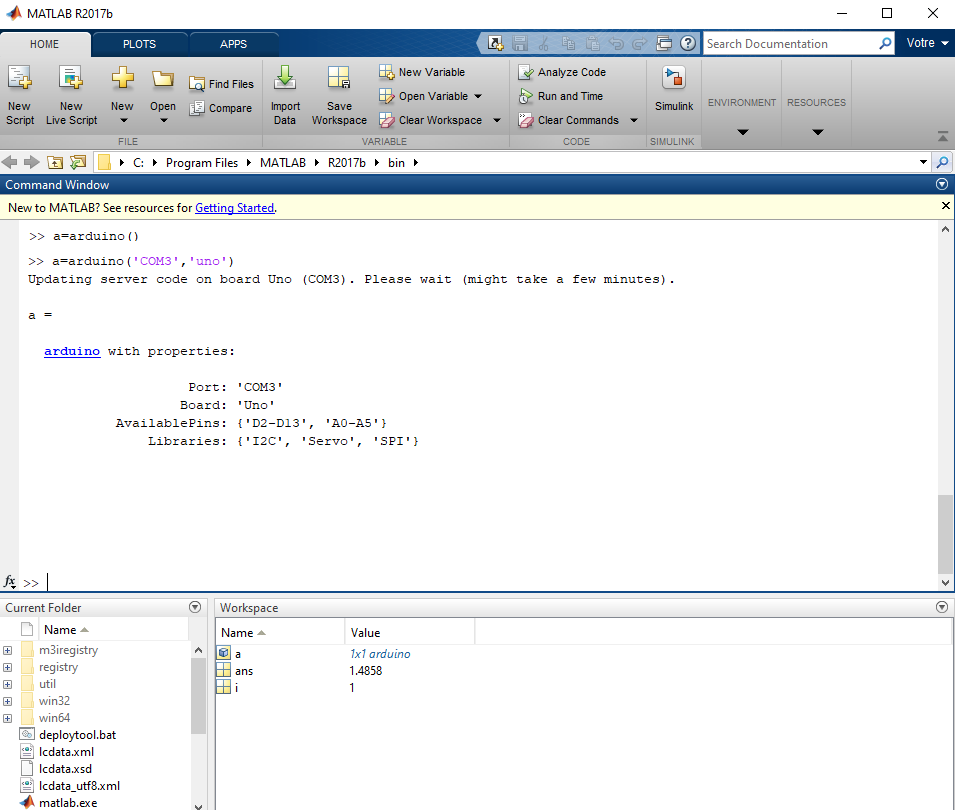This screenshot has height=810, width=955.
Task: Close the New to MATLAB banner
Action: coord(946,206)
